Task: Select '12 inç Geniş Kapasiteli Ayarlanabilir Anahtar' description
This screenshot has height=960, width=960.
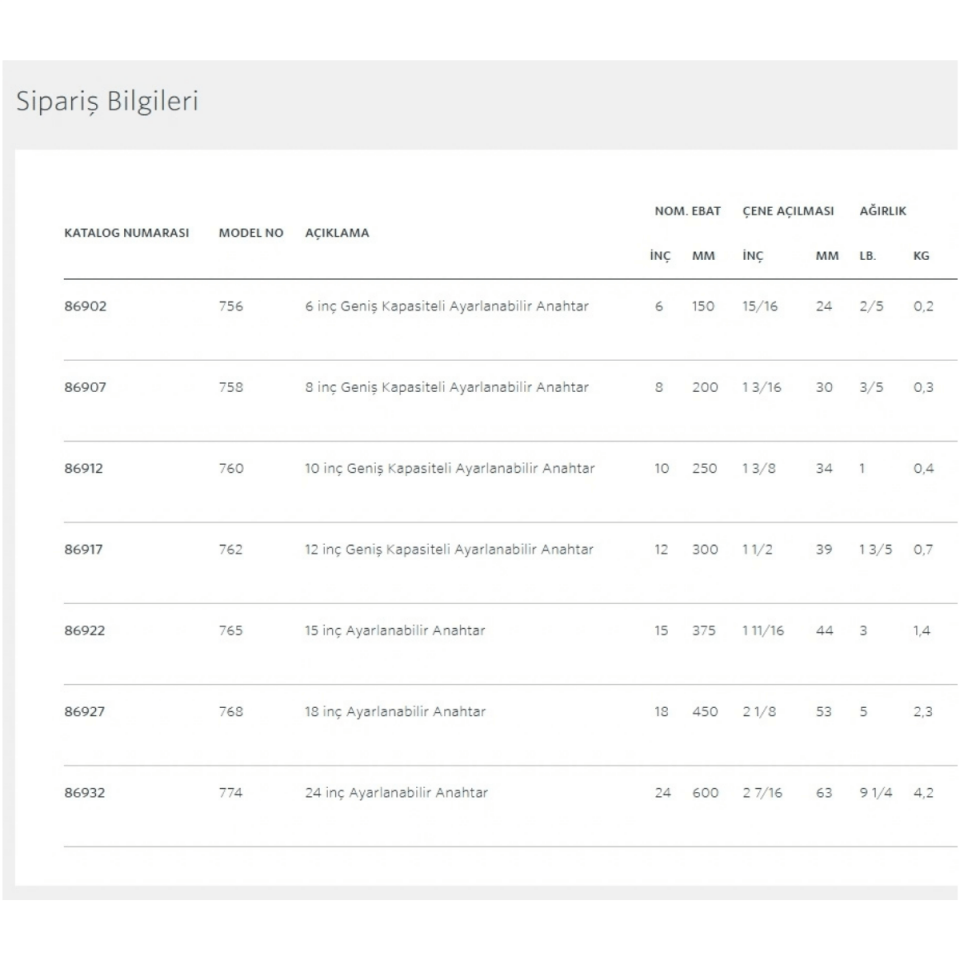Action: (449, 549)
